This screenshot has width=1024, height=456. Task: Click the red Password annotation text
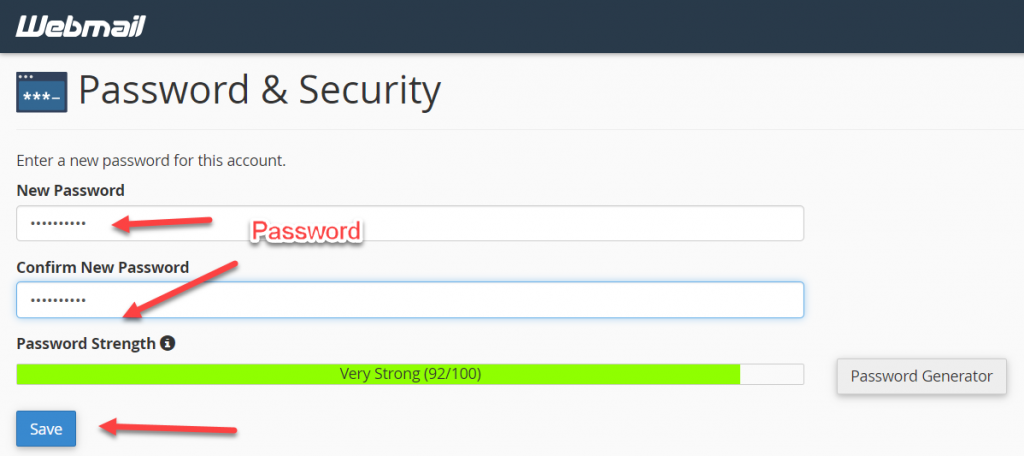pyautogui.click(x=306, y=231)
